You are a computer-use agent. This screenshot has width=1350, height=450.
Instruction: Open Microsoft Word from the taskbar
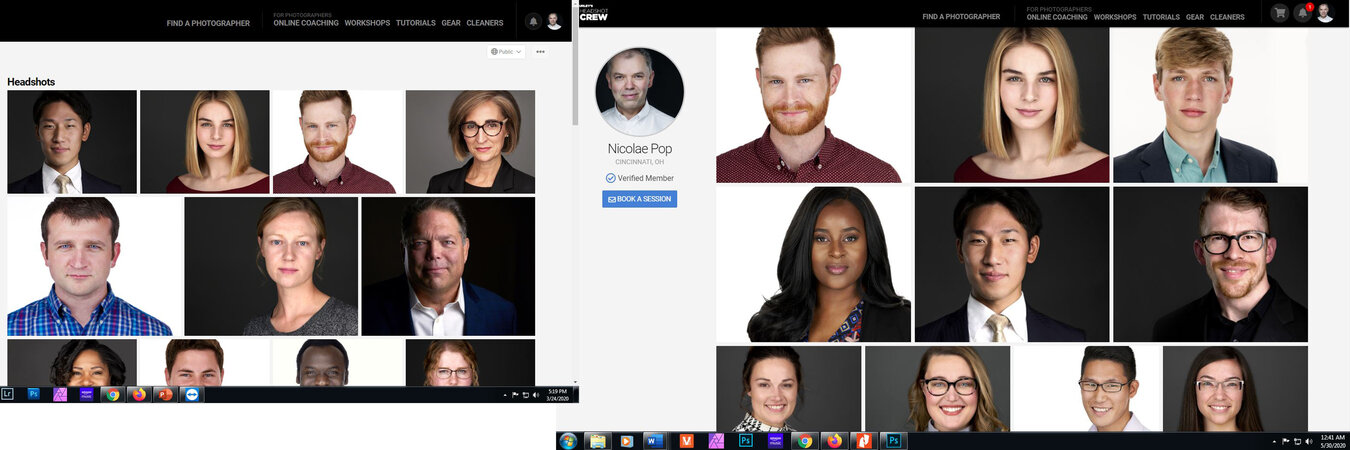(x=654, y=440)
